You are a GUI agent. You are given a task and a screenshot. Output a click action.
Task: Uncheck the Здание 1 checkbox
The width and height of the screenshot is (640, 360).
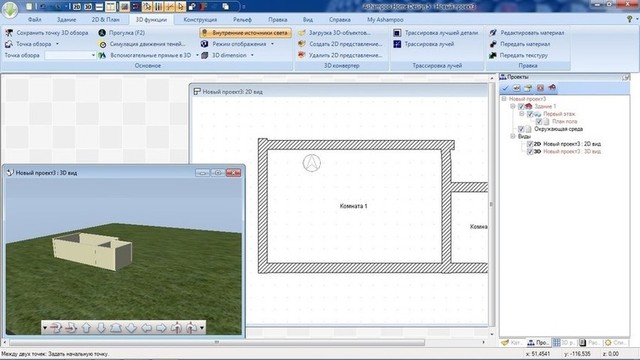pos(521,107)
